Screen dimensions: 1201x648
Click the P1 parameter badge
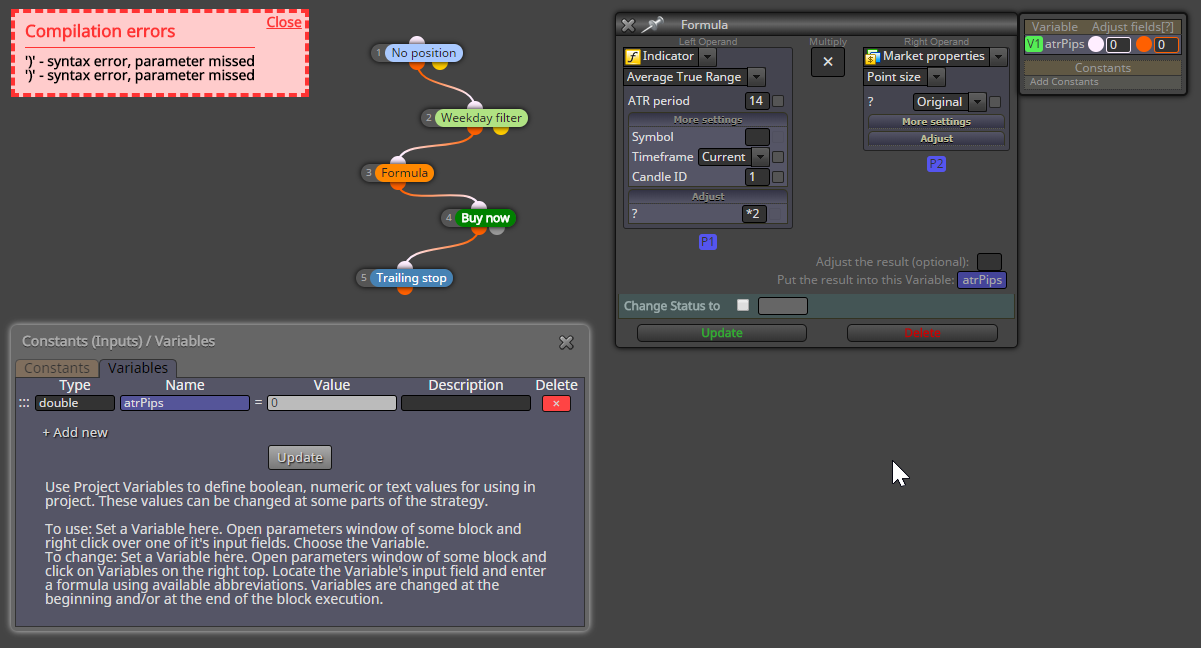(x=708, y=242)
